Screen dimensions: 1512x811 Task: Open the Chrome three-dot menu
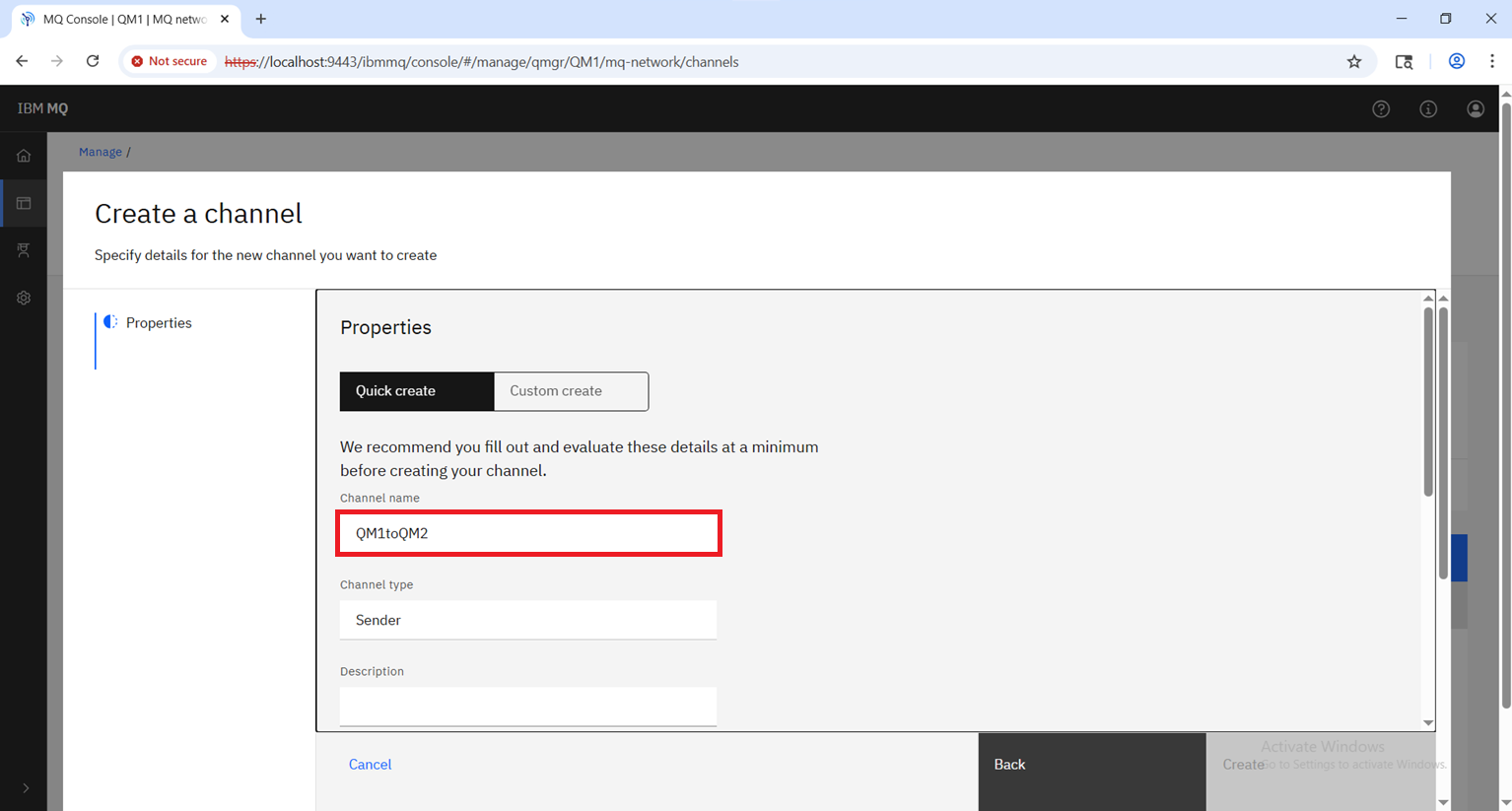pyautogui.click(x=1492, y=61)
